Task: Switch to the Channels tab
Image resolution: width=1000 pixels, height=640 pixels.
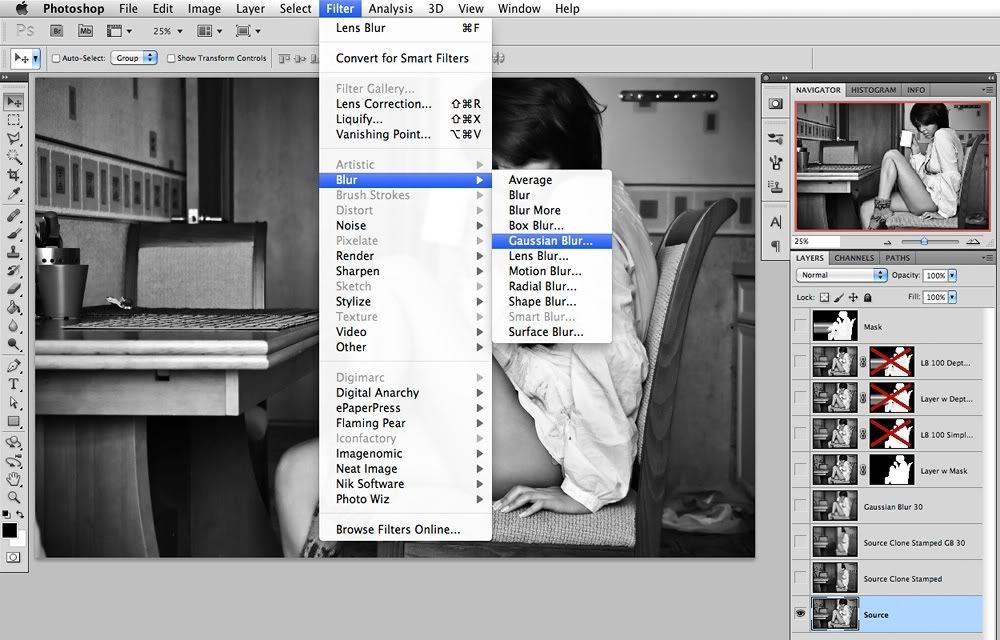Action: 854,258
